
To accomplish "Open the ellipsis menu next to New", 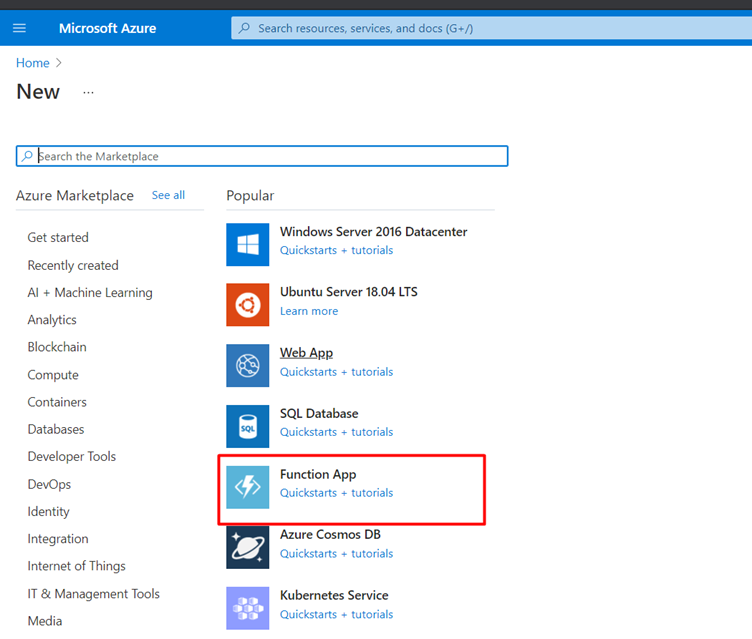I will (x=88, y=92).
